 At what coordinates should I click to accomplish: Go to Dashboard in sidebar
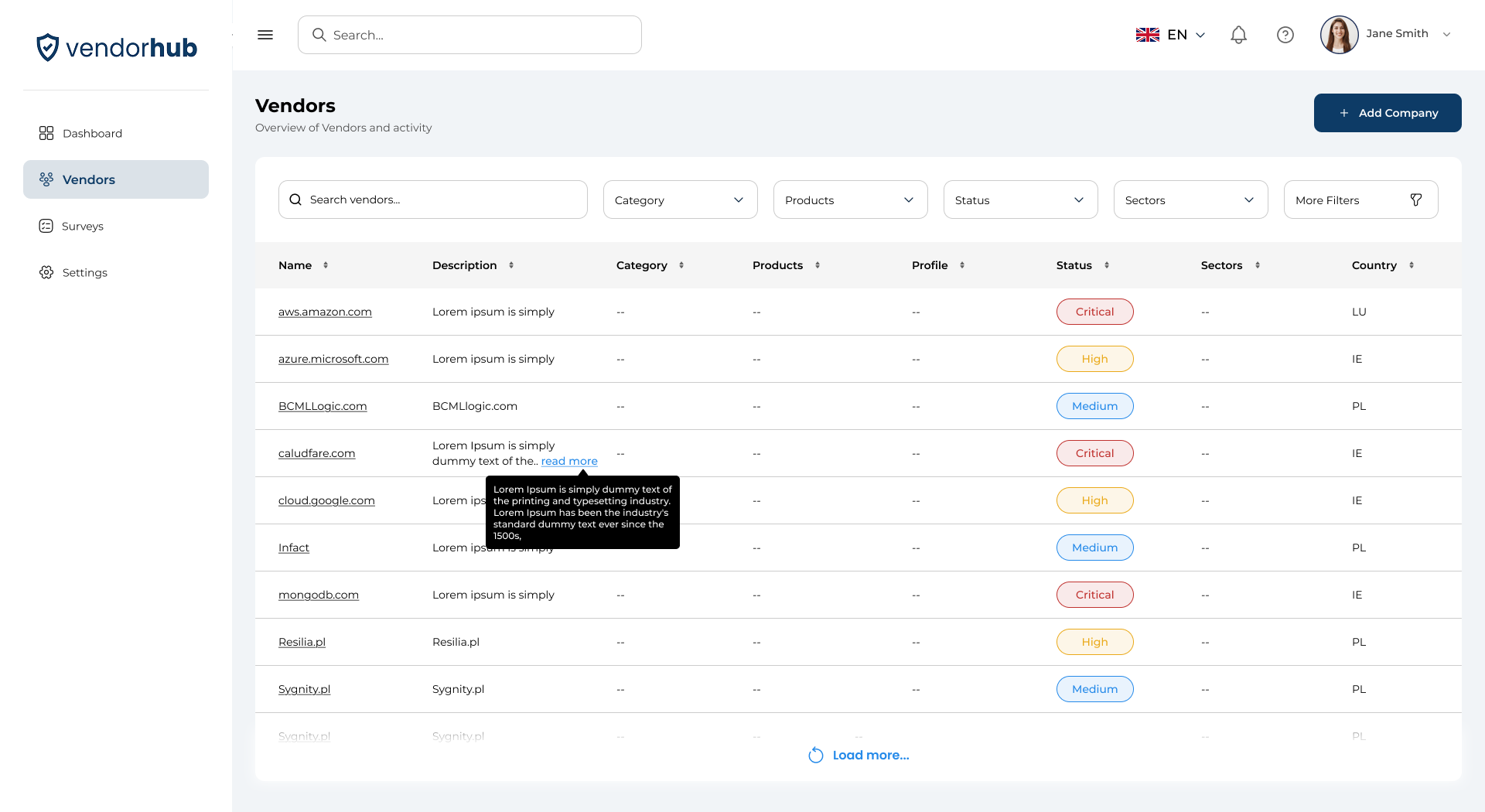(x=92, y=133)
